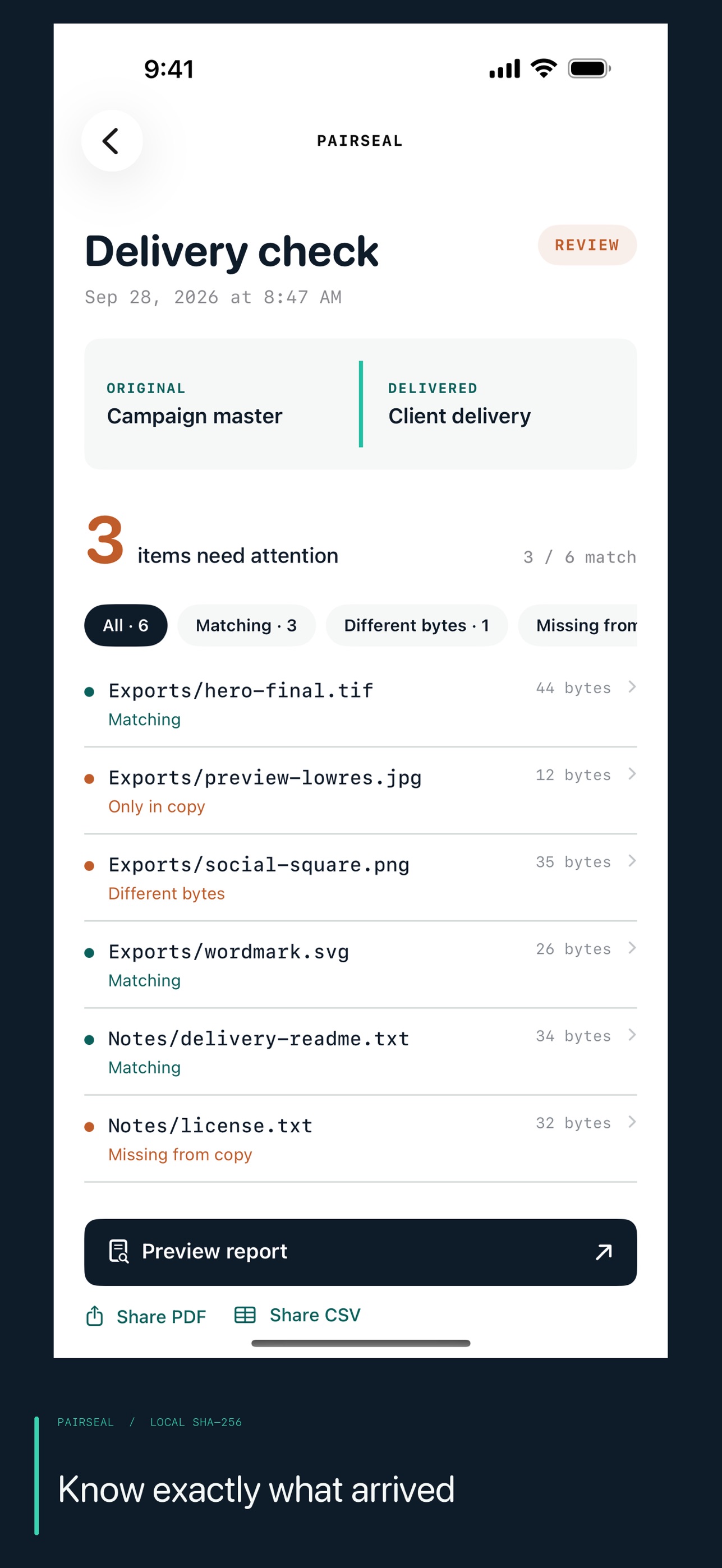Filter by Different bytes · 1
The image size is (722, 1568).
(x=416, y=625)
